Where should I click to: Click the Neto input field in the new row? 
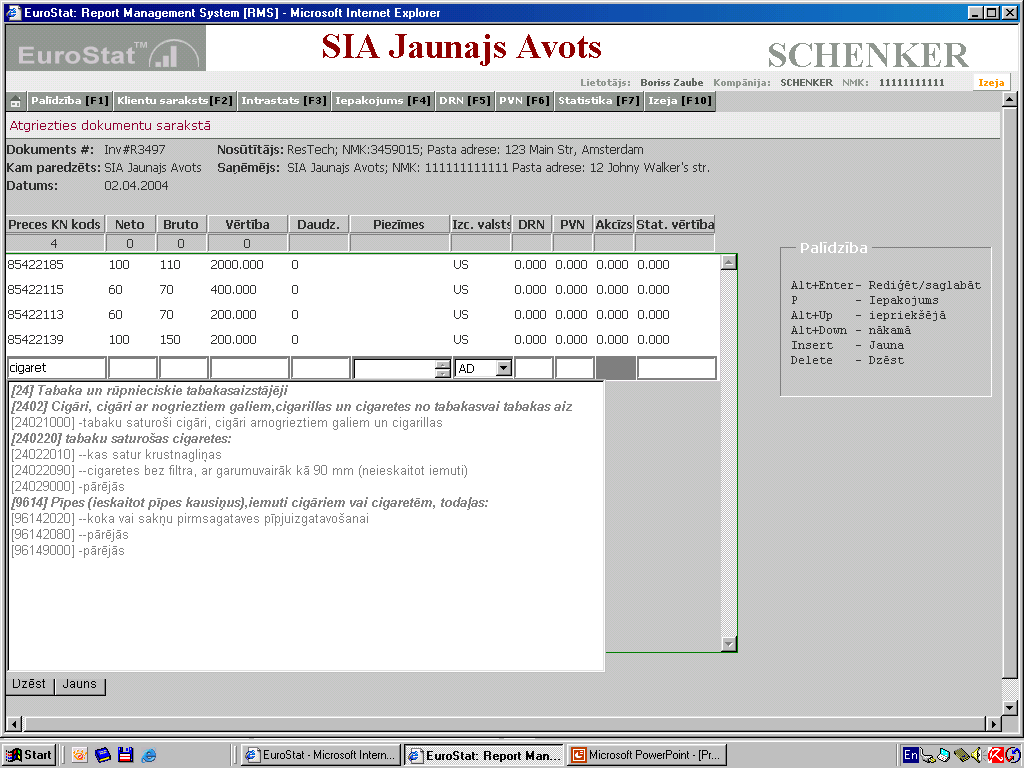point(133,368)
